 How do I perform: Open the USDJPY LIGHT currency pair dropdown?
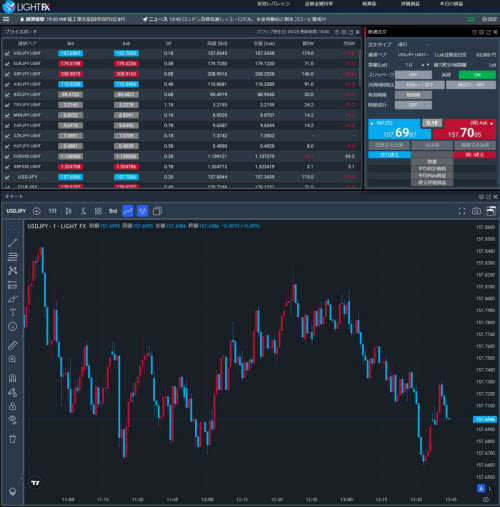tap(413, 54)
